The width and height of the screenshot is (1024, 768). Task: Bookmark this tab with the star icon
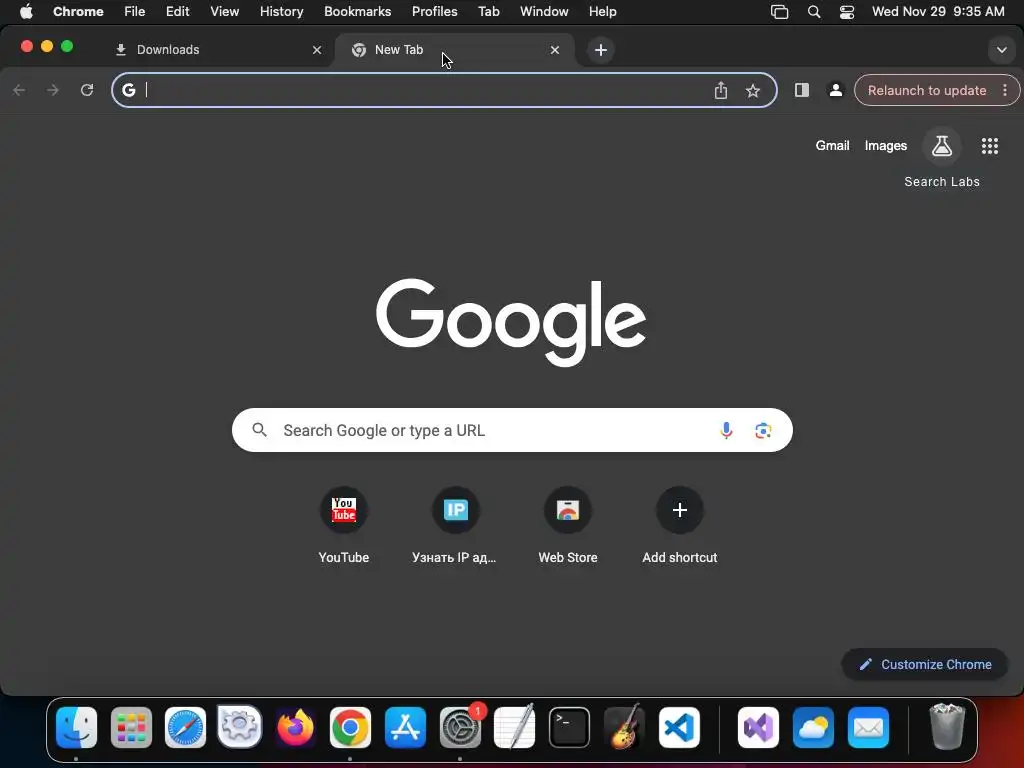(753, 91)
